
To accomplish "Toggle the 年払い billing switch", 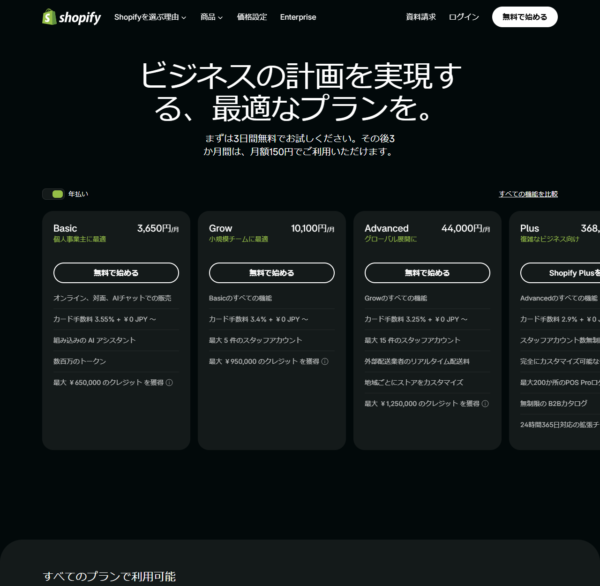I will (53, 194).
